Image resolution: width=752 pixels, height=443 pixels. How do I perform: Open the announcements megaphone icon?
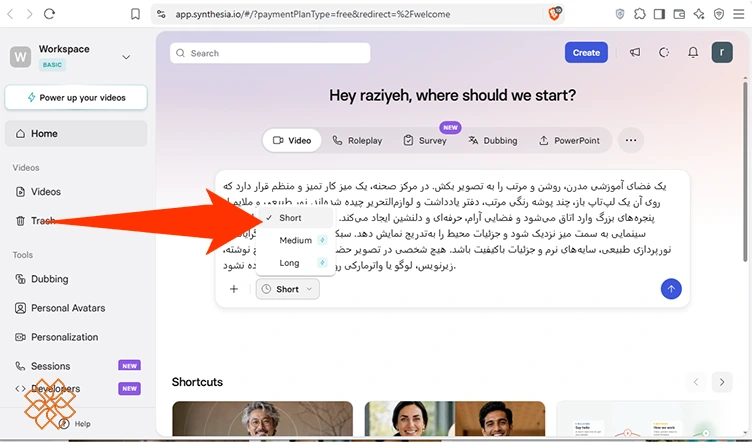(635, 52)
